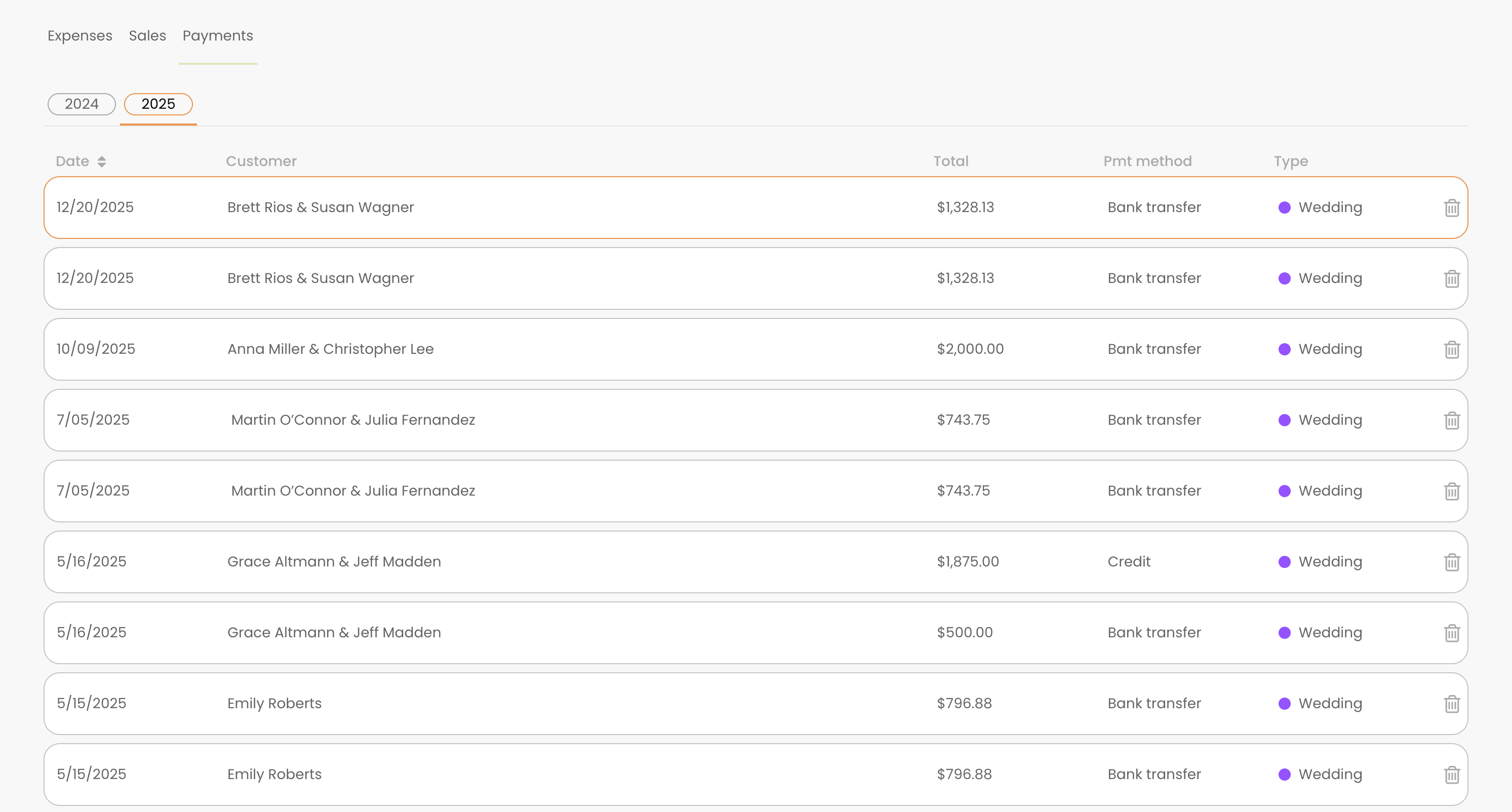This screenshot has height=812, width=1512.
Task: Select the 2025 year filter
Action: point(158,104)
